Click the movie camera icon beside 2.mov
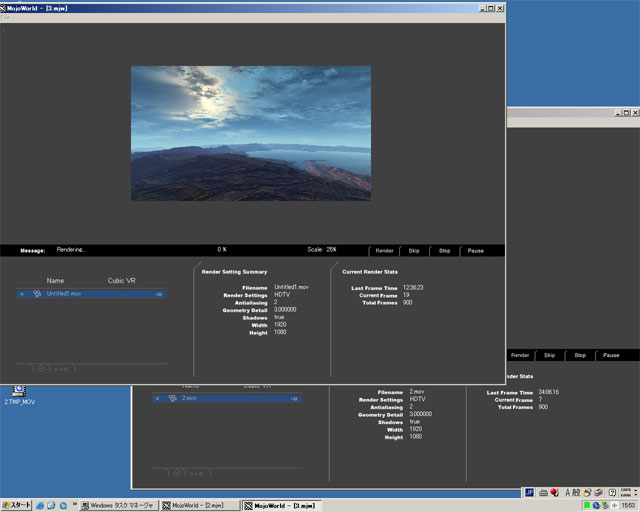 [x=173, y=398]
